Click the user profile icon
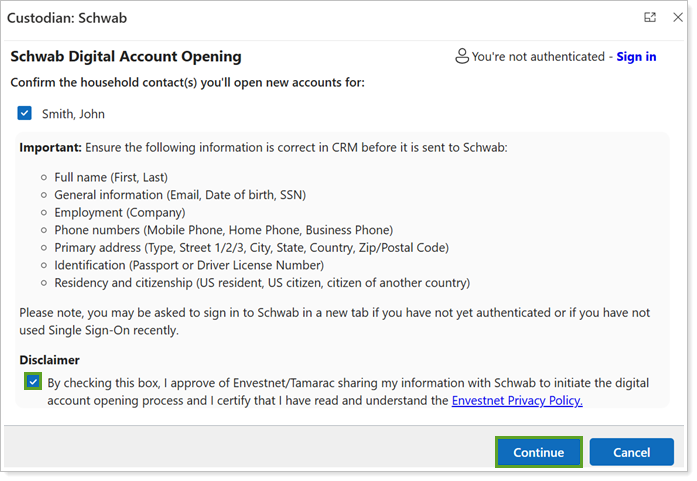This screenshot has width=697, height=481. click(461, 57)
